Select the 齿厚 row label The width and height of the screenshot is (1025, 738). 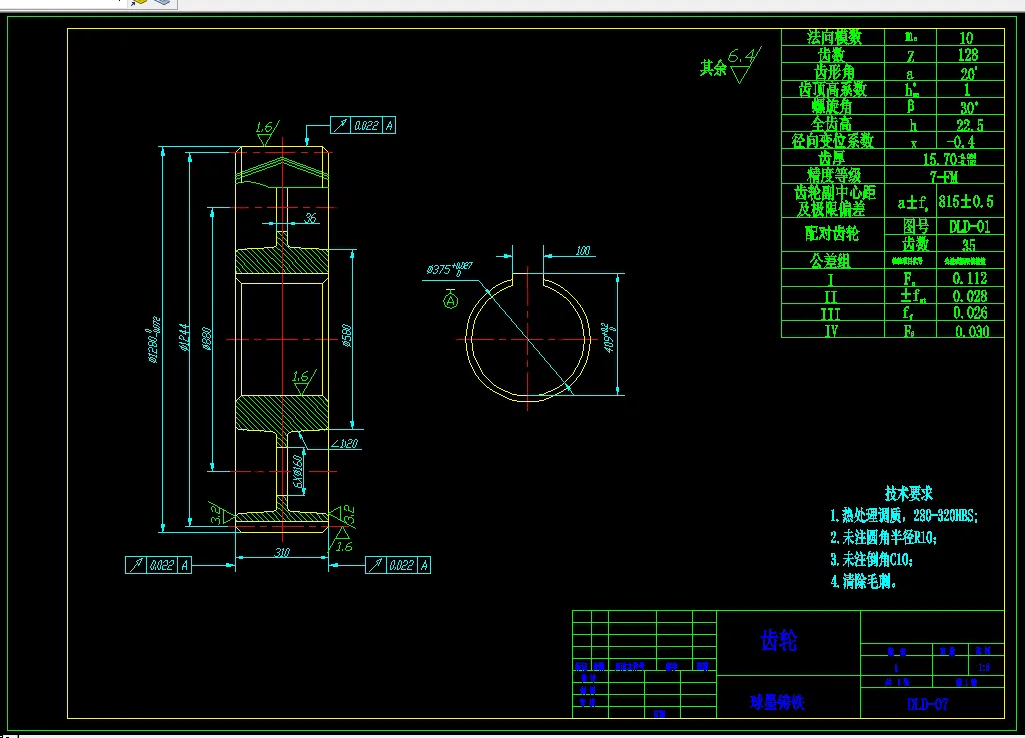pos(832,158)
